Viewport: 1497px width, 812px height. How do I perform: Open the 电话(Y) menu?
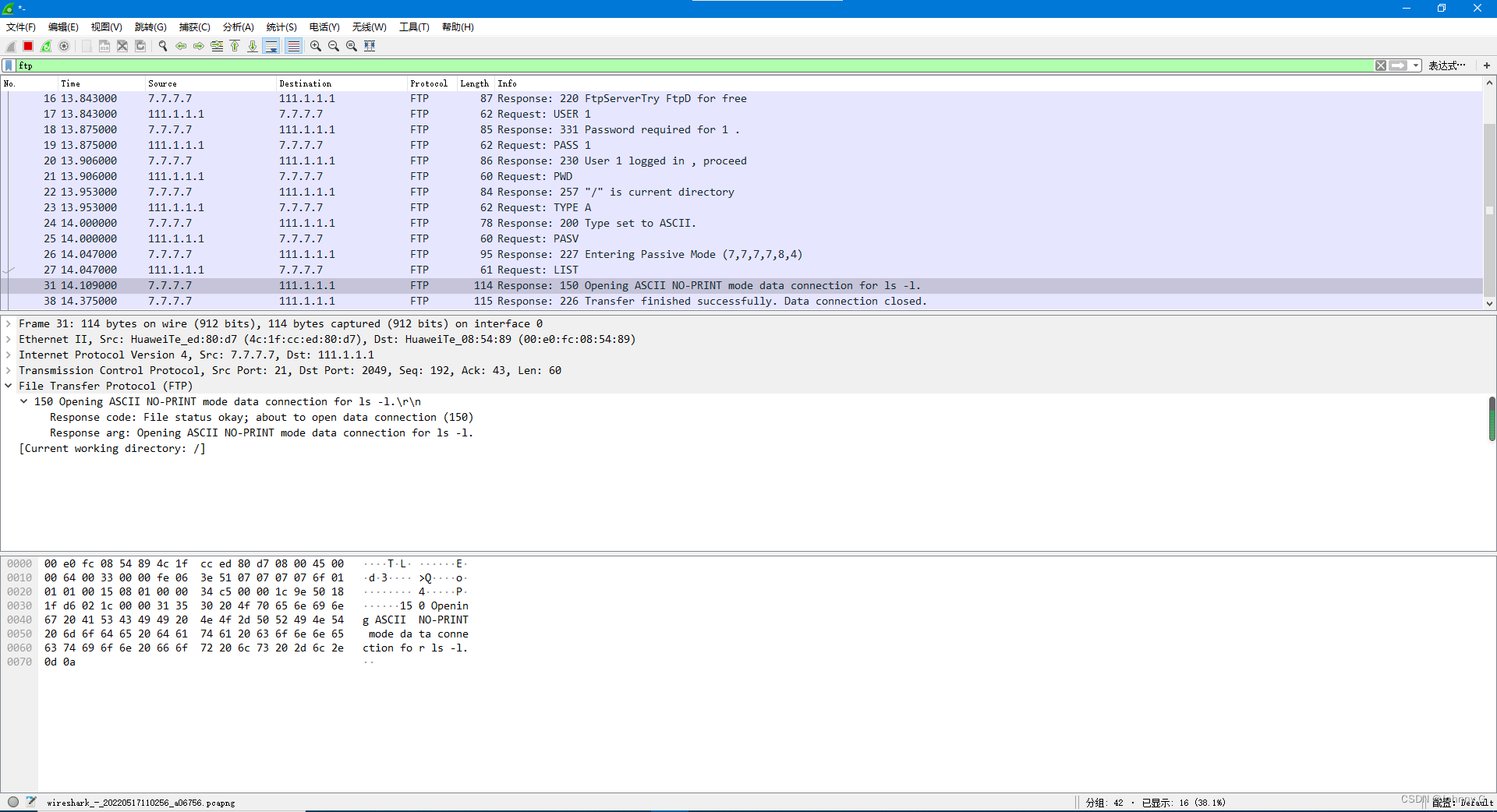[324, 27]
